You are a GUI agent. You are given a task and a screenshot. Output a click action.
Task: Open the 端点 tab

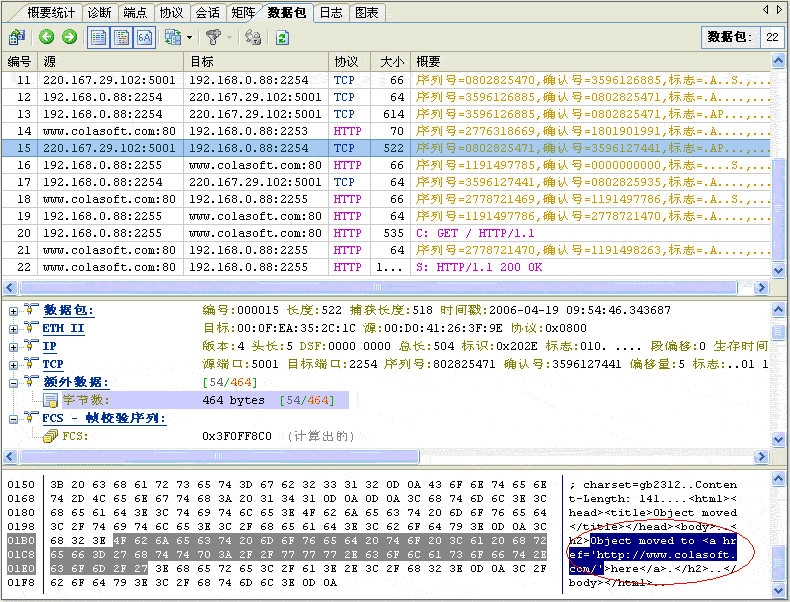click(x=136, y=13)
